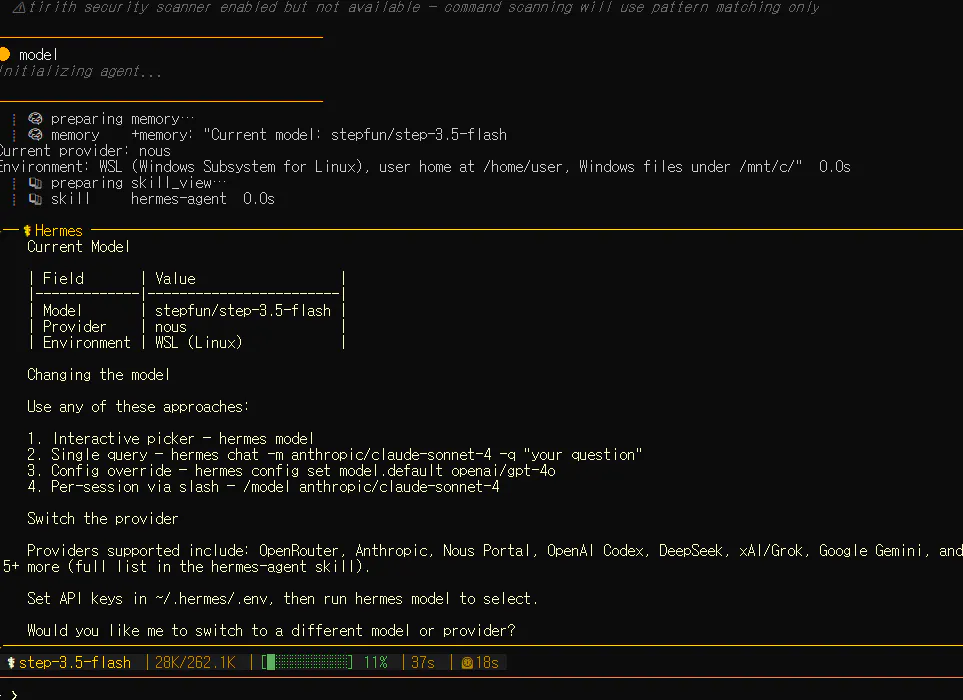The width and height of the screenshot is (963, 700).
Task: Click the 'Config override' list item
Action: (291, 470)
